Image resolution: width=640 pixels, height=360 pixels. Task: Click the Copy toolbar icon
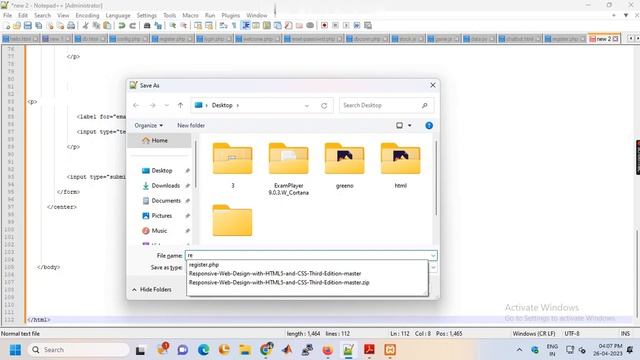point(96,25)
